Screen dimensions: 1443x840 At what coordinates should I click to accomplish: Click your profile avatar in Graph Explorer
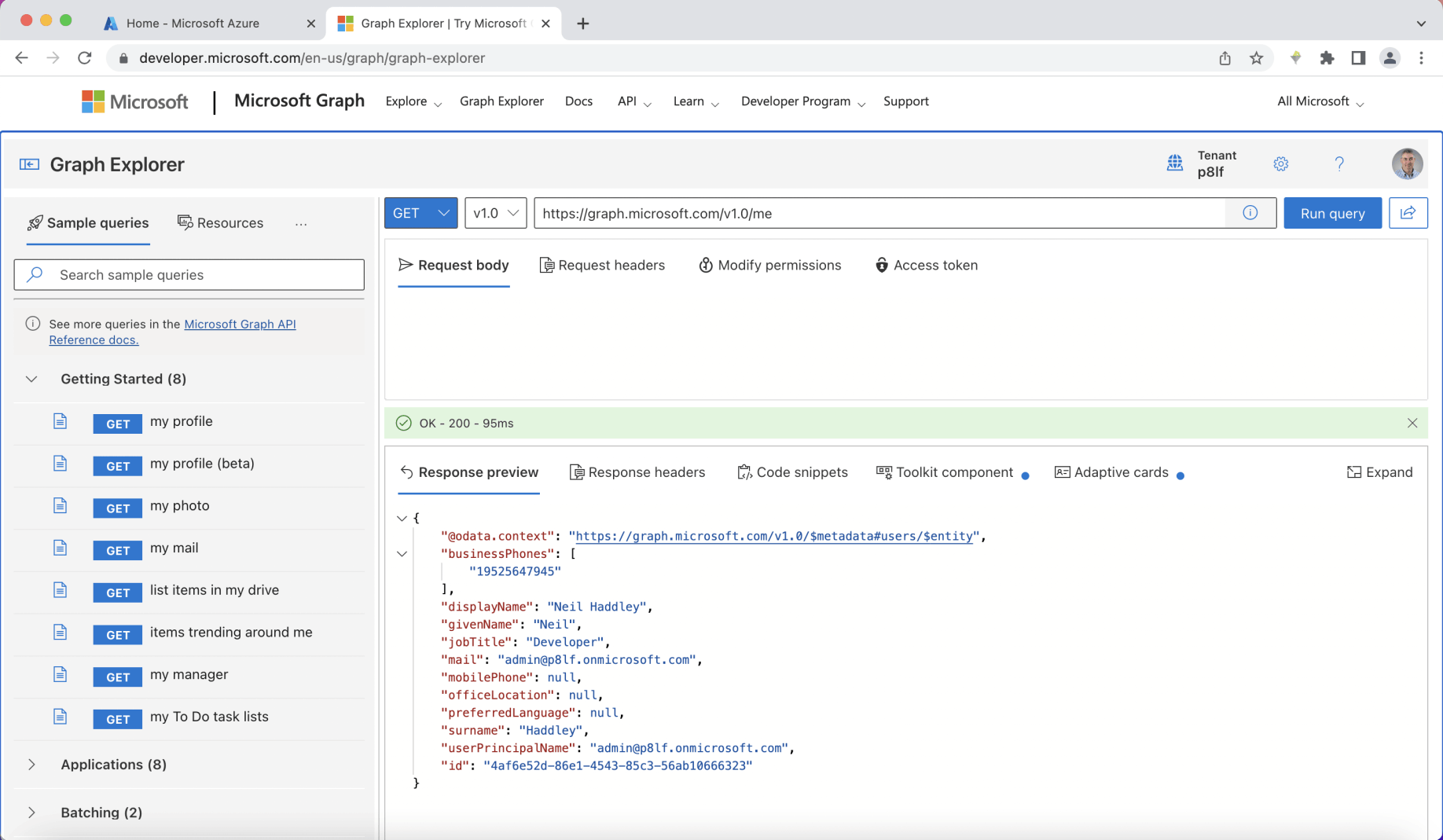tap(1407, 163)
